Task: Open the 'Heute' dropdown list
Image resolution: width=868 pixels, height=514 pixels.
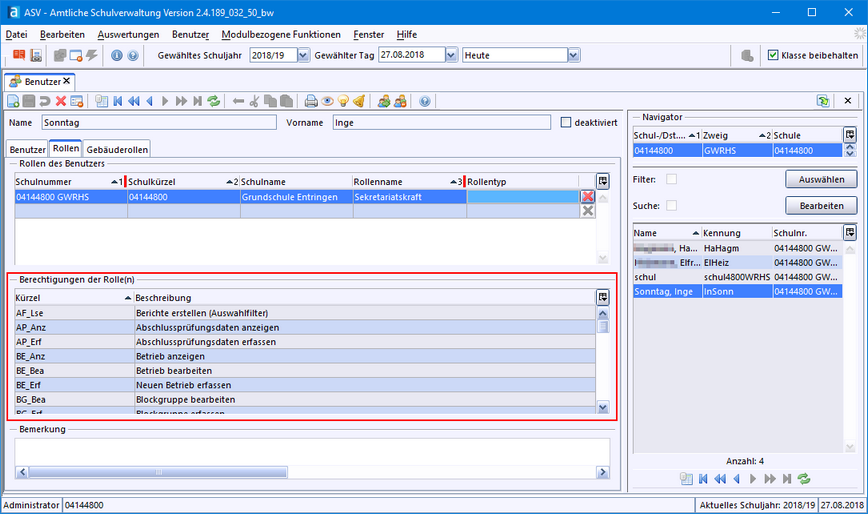Action: coord(573,55)
